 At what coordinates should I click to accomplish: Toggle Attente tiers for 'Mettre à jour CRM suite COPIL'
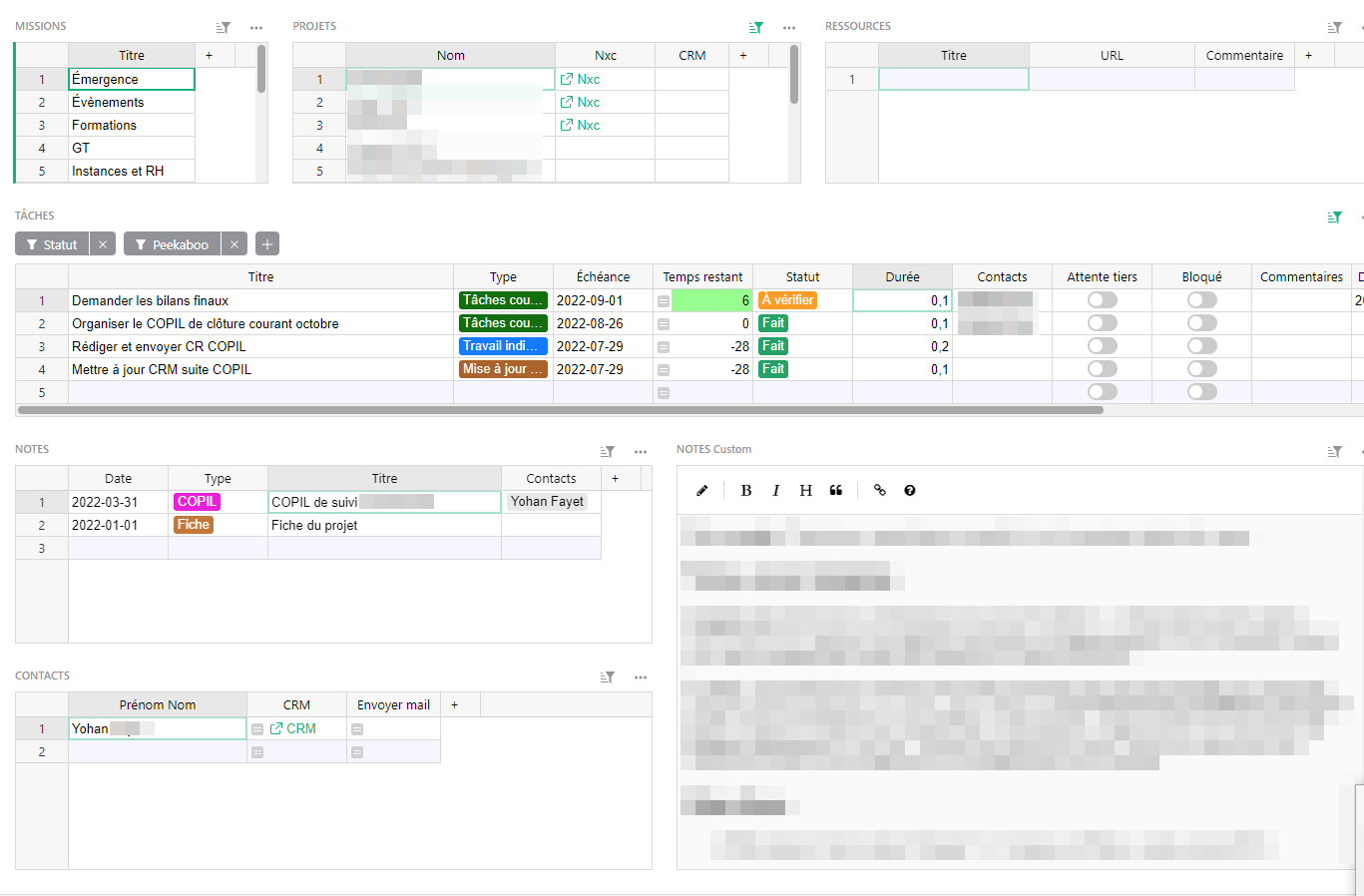point(1102,368)
